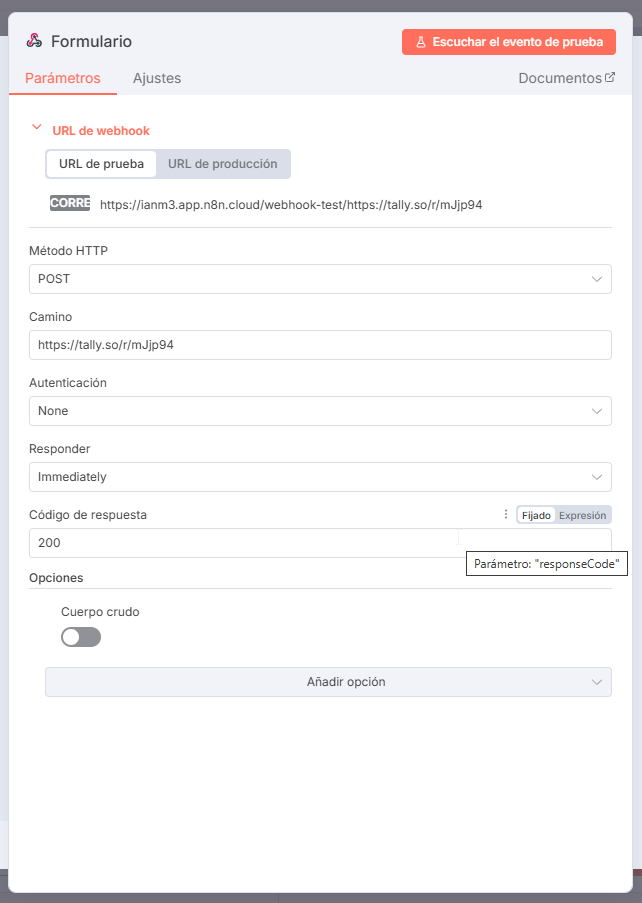Click the external link icon next to Documentos
The height and width of the screenshot is (903, 642).
click(610, 77)
